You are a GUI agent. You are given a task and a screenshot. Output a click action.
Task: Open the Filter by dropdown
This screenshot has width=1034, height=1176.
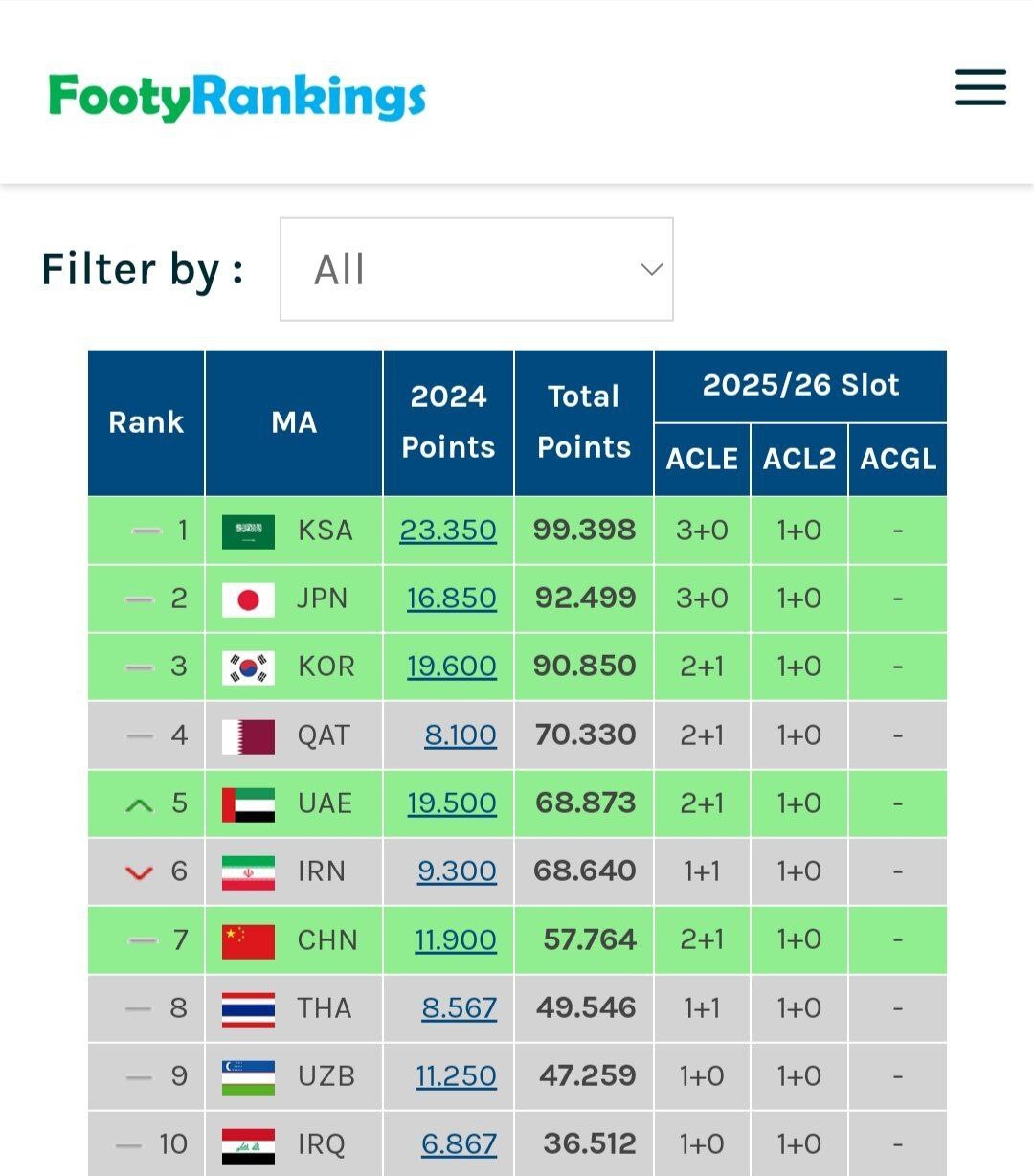[476, 269]
